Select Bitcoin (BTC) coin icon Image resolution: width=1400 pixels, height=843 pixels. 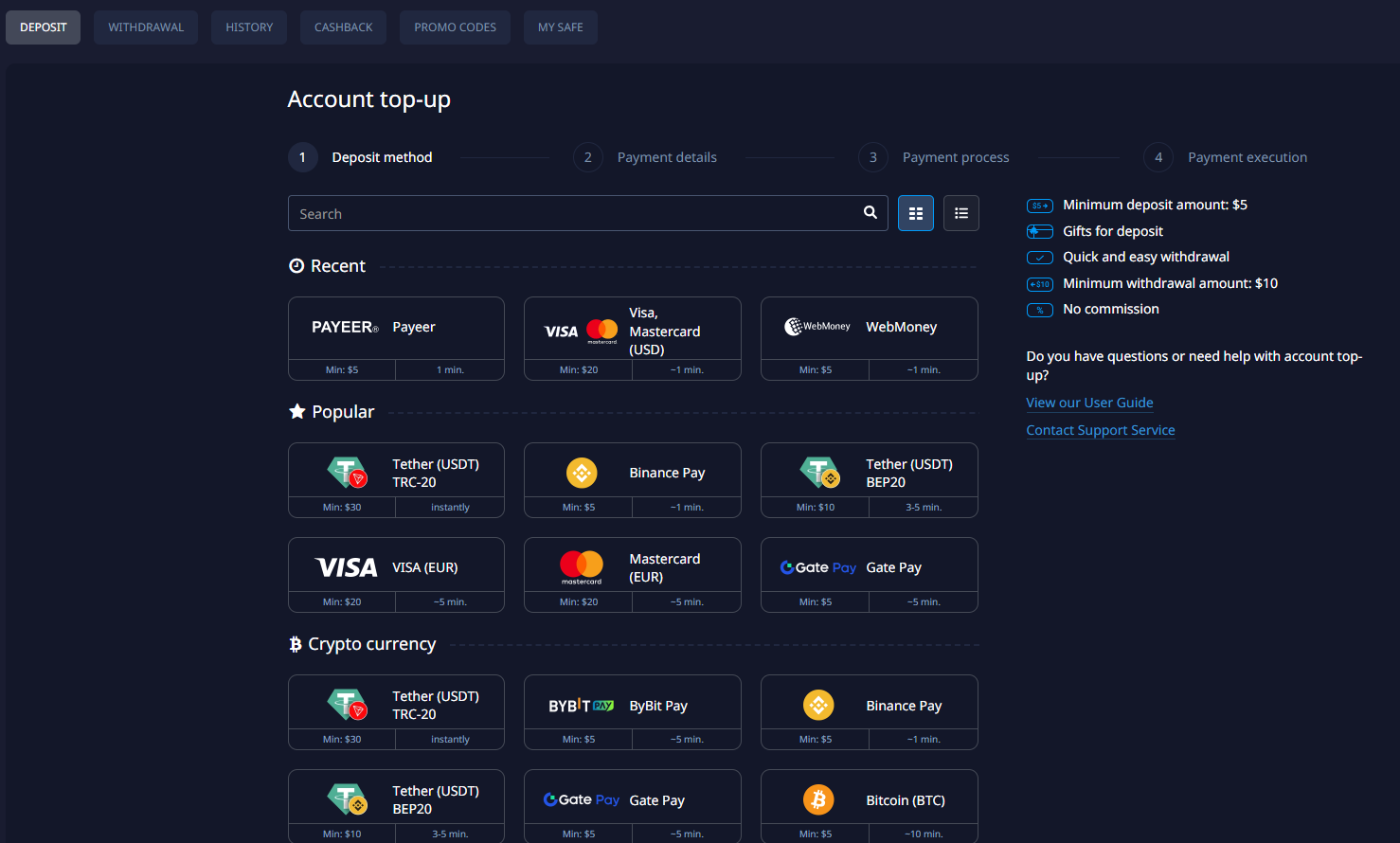point(818,799)
